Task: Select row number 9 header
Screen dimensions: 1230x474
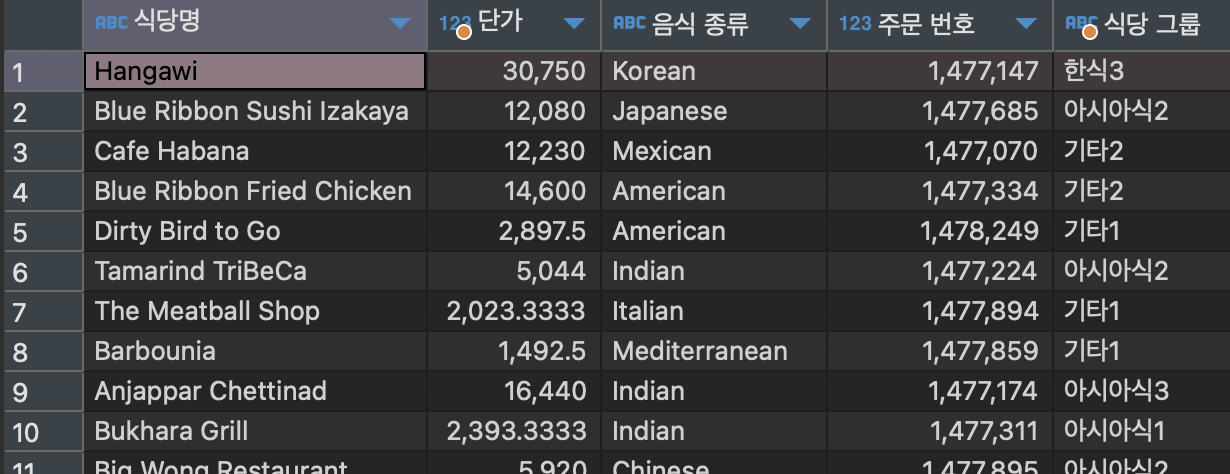Action: pyautogui.click(x=41, y=391)
